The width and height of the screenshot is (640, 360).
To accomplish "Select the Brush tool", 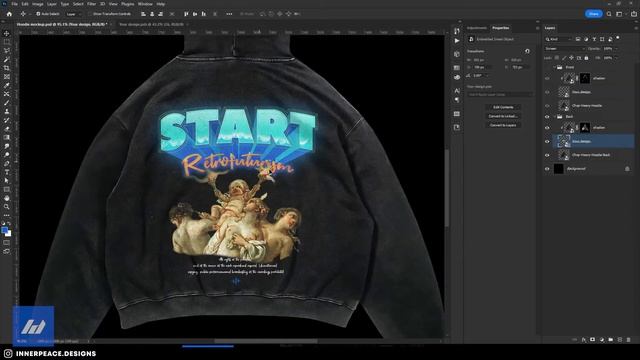I will [7, 102].
